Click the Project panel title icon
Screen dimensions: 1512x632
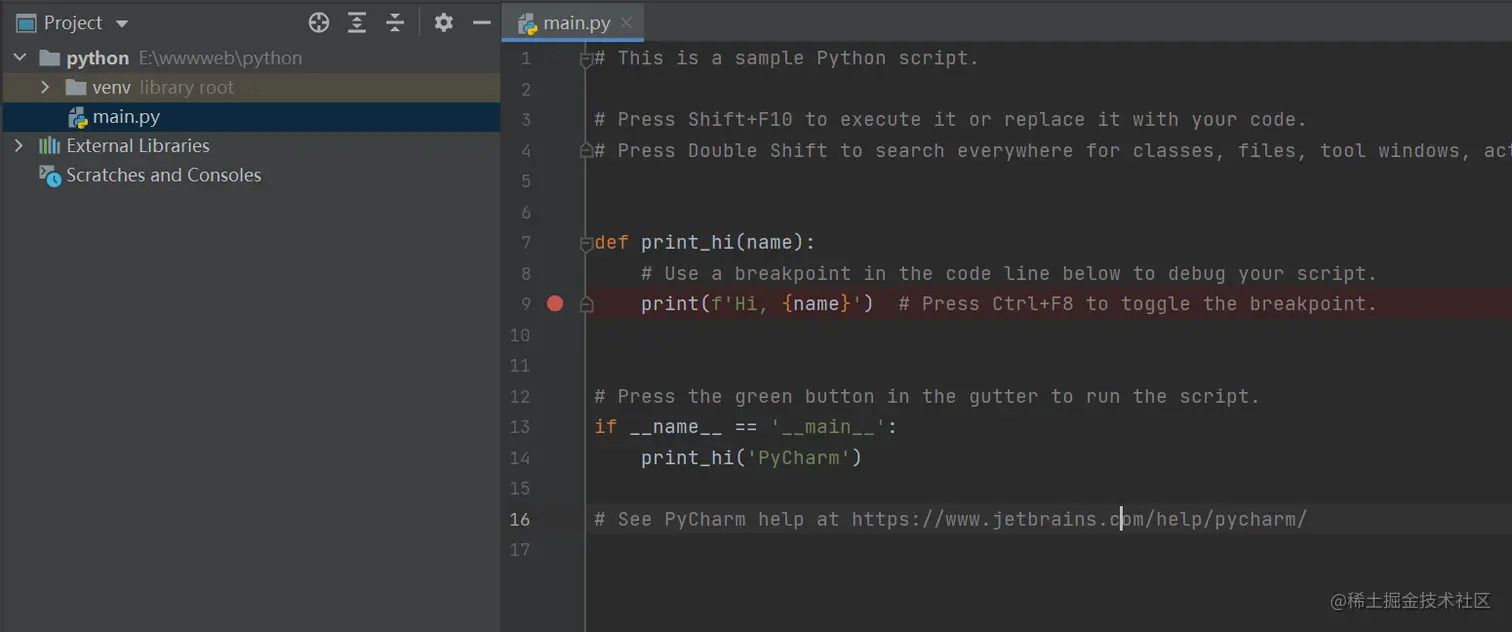26,23
